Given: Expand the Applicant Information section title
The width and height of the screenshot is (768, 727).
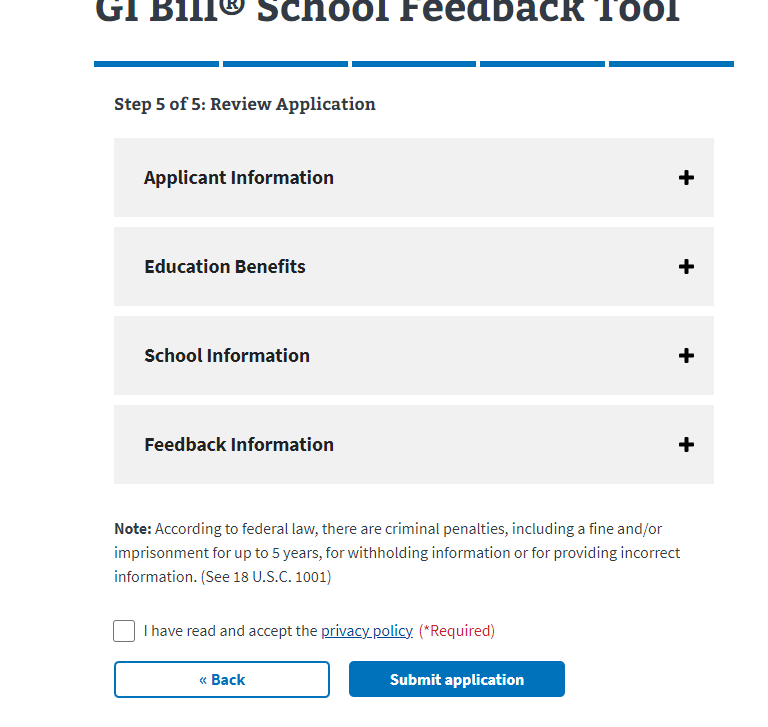Looking at the screenshot, I should point(239,178).
